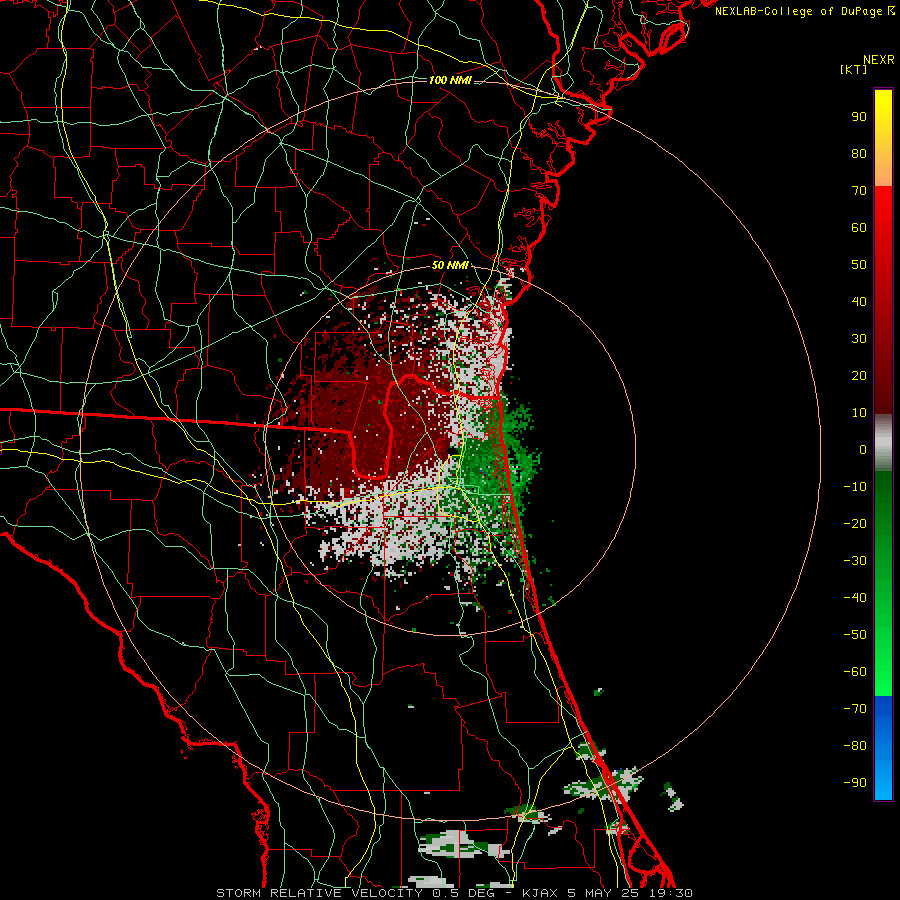Click the [KT] units label
The image size is (900, 900).
pos(853,69)
